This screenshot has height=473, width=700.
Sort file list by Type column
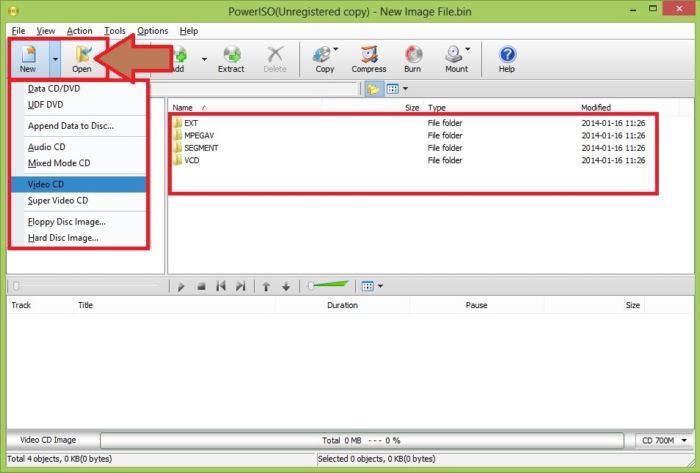click(500, 108)
